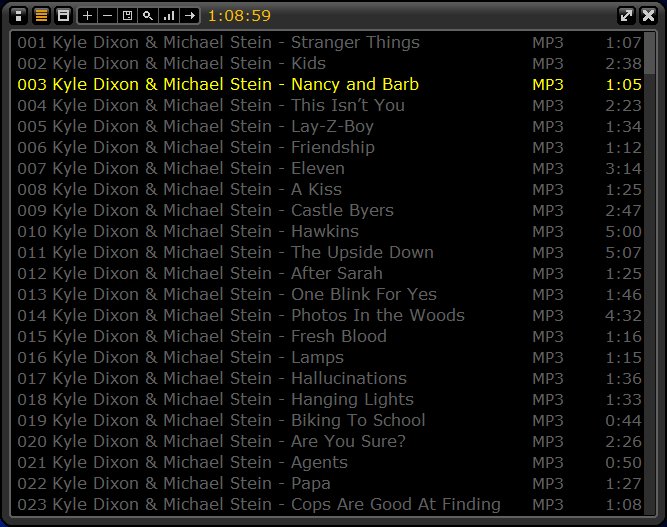Select track 018 Hanging Lights
The width and height of the screenshot is (667, 527).
pyautogui.click(x=327, y=399)
